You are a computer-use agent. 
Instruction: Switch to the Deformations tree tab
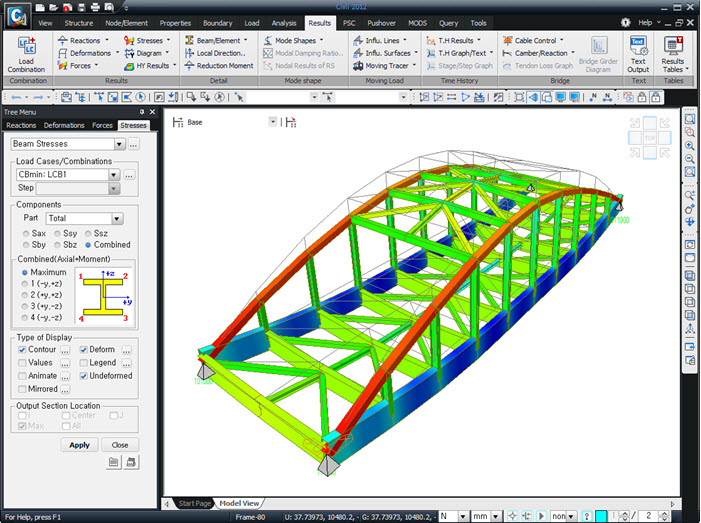(x=64, y=126)
